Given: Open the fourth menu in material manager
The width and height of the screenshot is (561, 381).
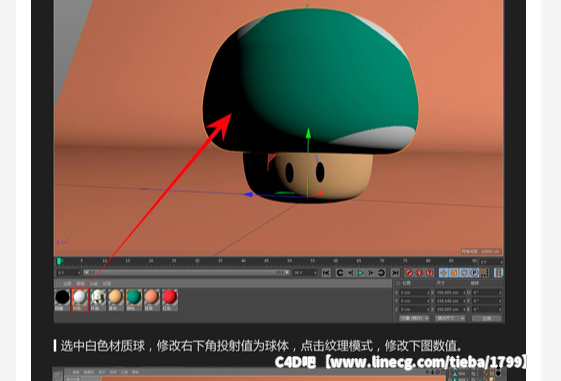Looking at the screenshot, I should (107, 284).
